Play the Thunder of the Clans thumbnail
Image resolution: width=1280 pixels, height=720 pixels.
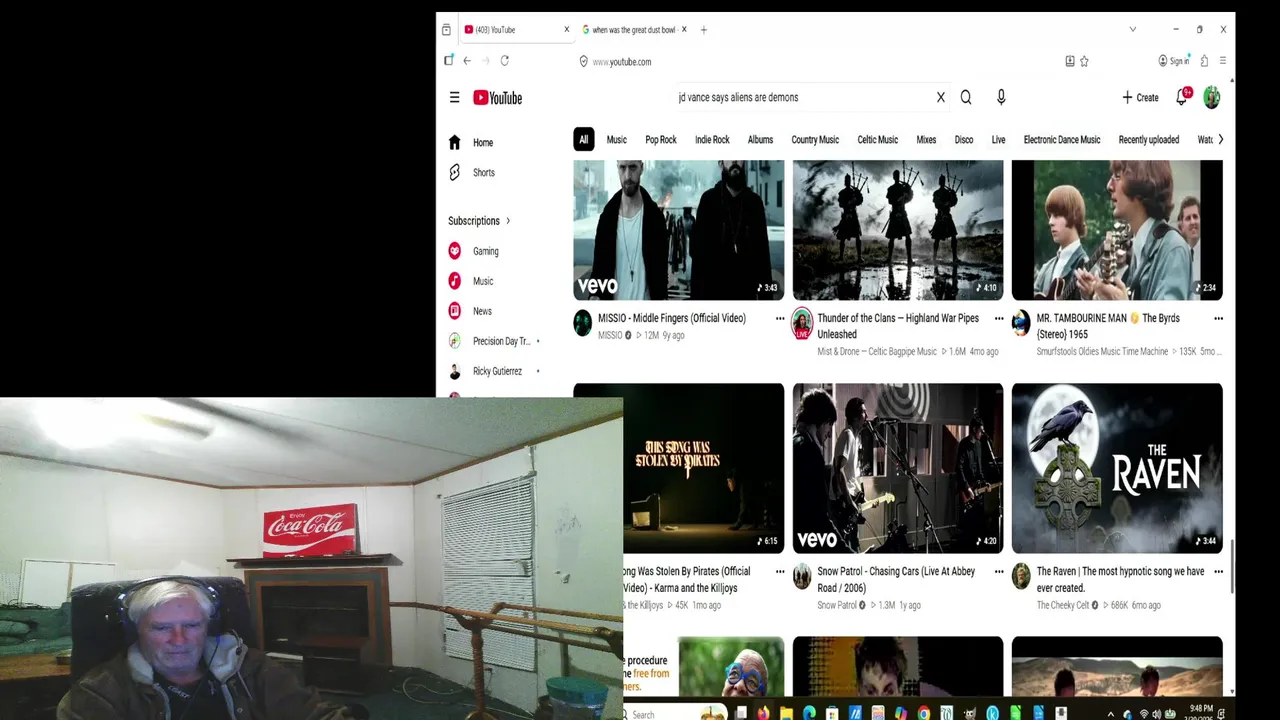[898, 230]
